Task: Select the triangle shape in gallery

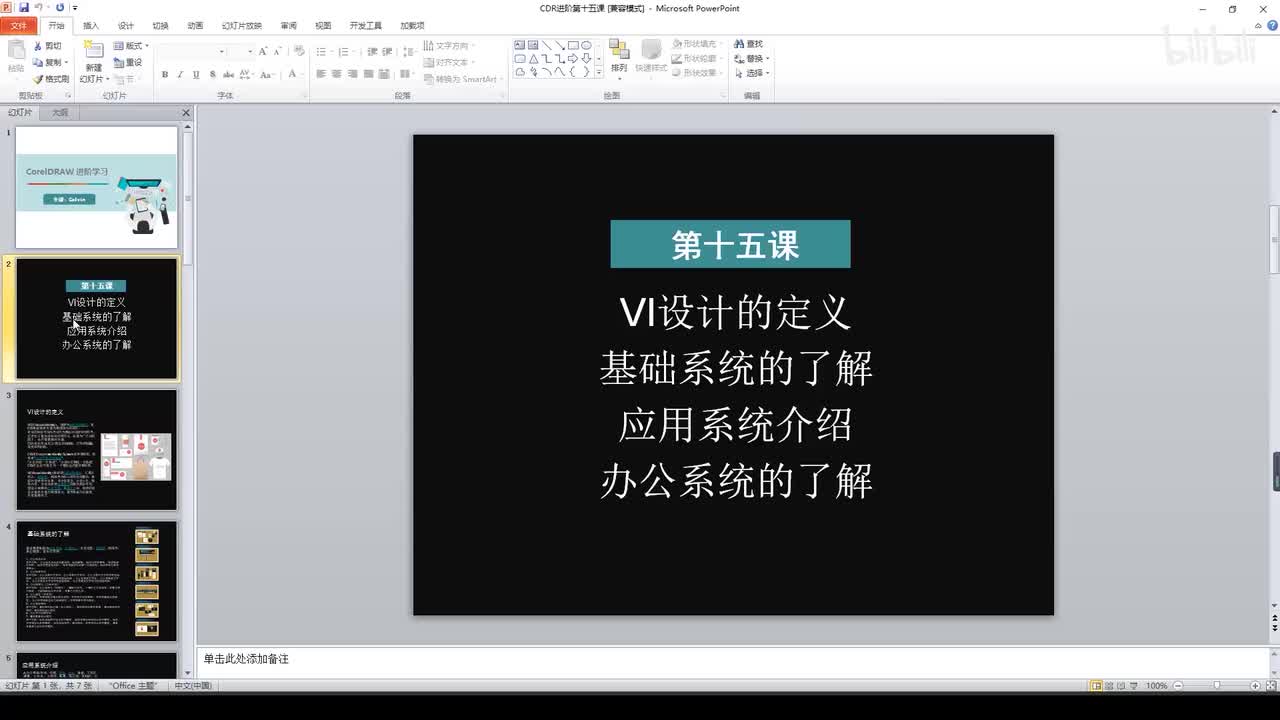Action: click(533, 58)
